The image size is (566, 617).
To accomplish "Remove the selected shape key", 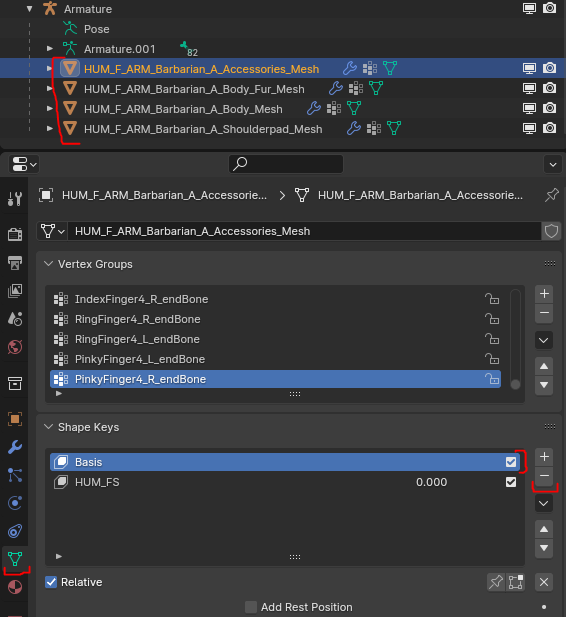I will [544, 476].
